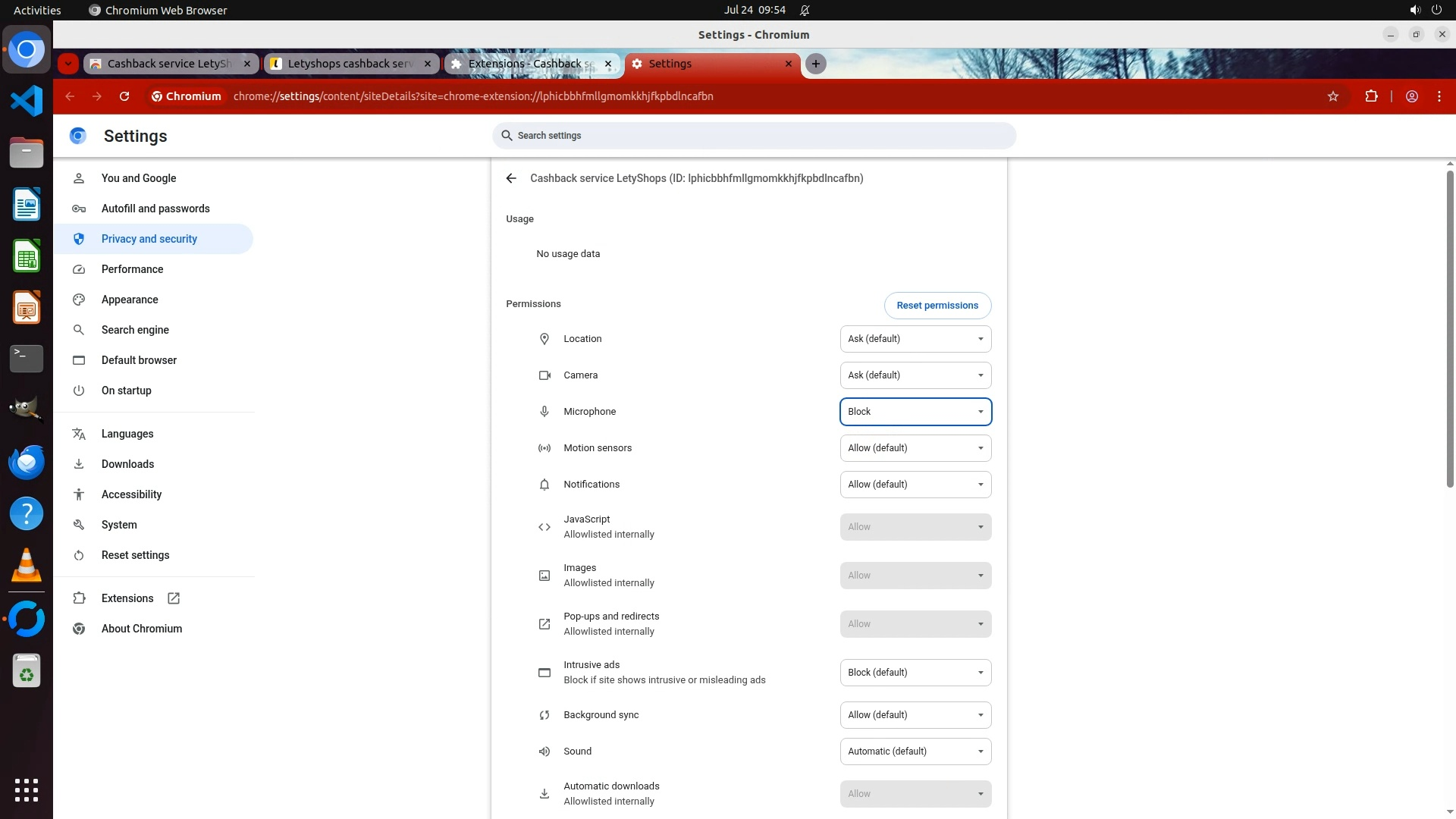
Task: Open the Notifications permission dropdown
Action: coord(915,485)
